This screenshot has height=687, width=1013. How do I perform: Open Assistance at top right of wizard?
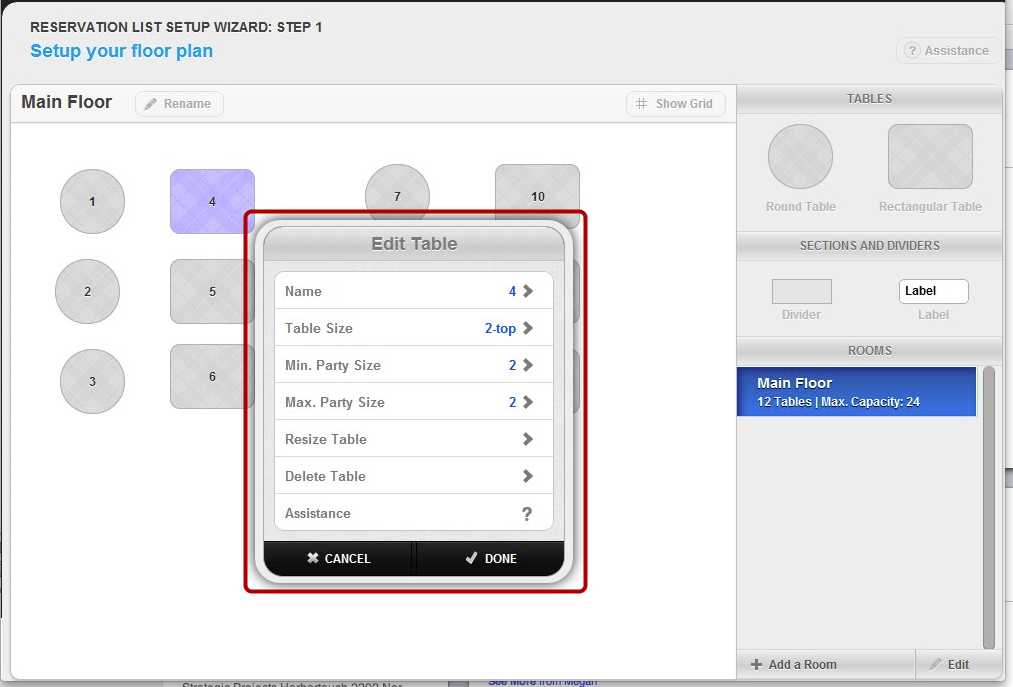(x=948, y=50)
